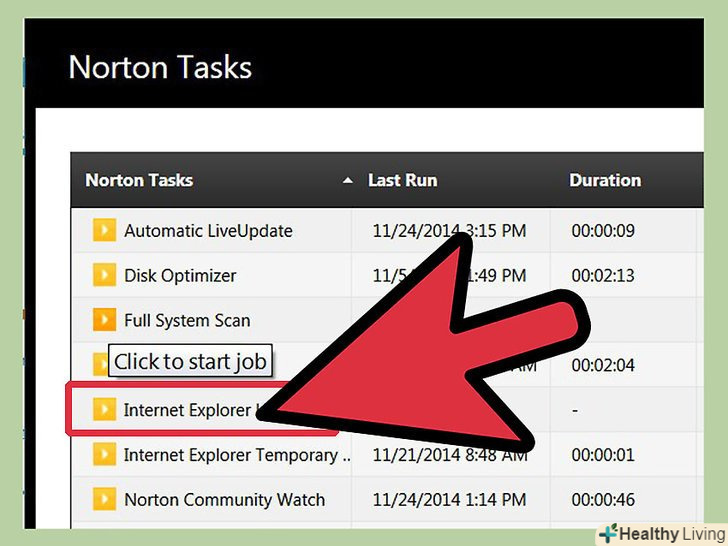
Task: Select the Disk Optimizer task name
Action: [x=180, y=276]
